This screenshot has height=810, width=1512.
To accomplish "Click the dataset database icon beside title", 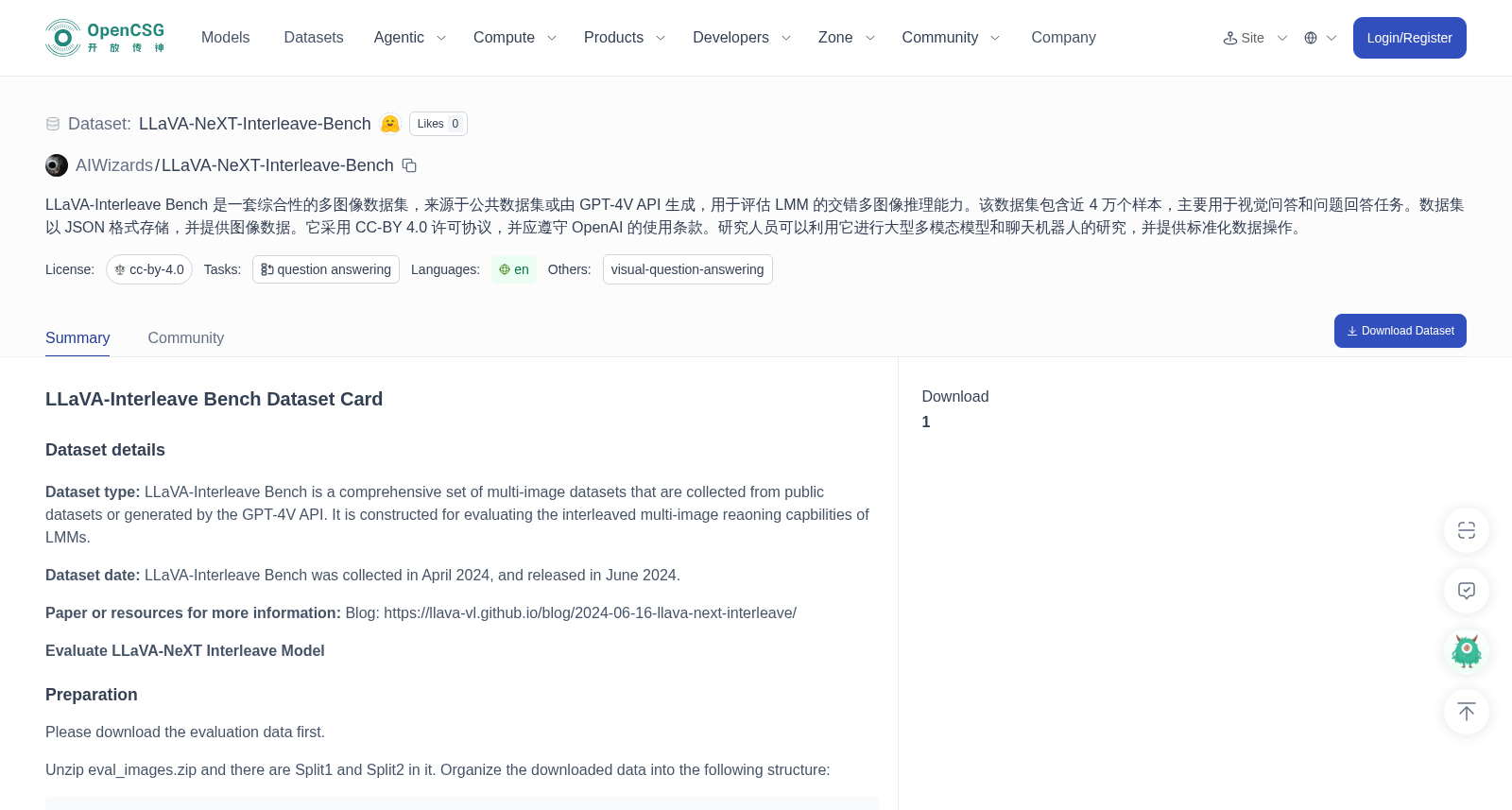I will click(53, 124).
